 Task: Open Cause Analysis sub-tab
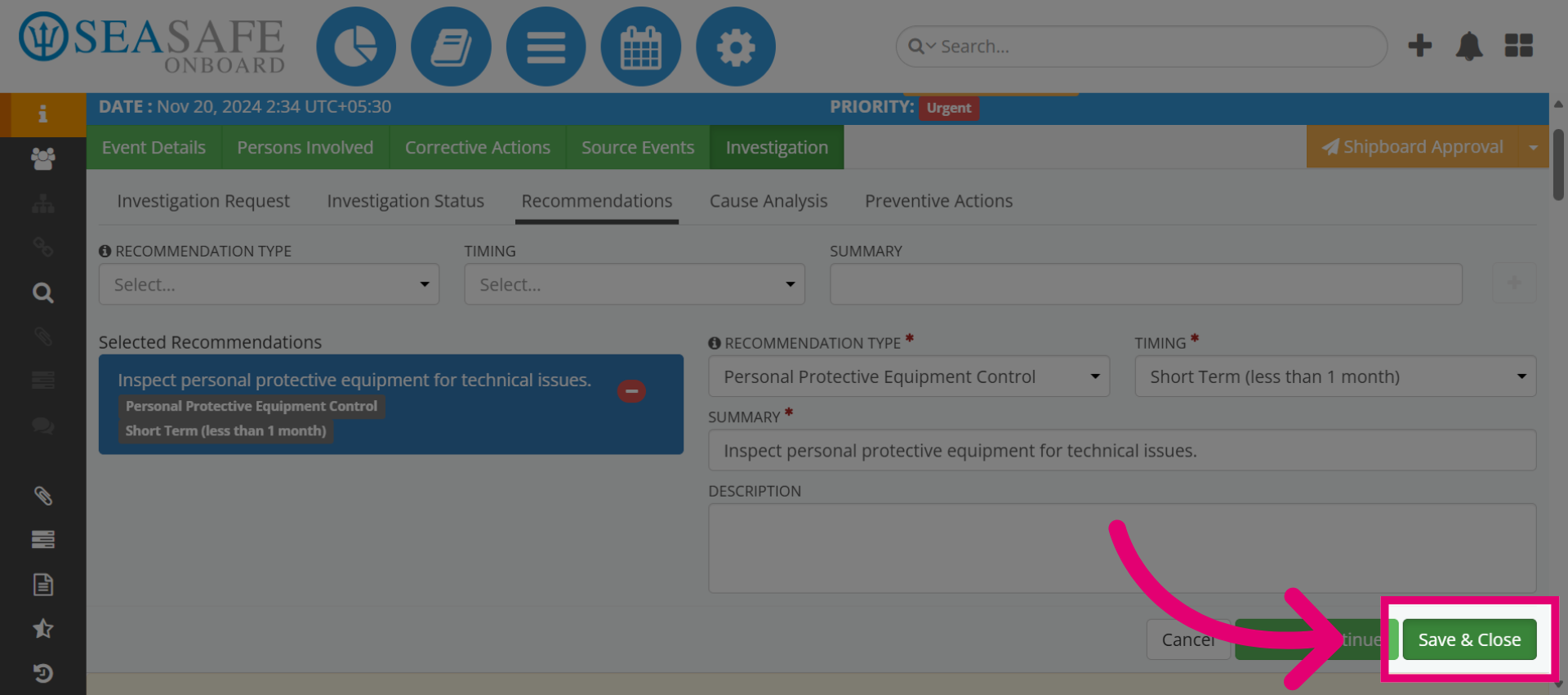[768, 201]
